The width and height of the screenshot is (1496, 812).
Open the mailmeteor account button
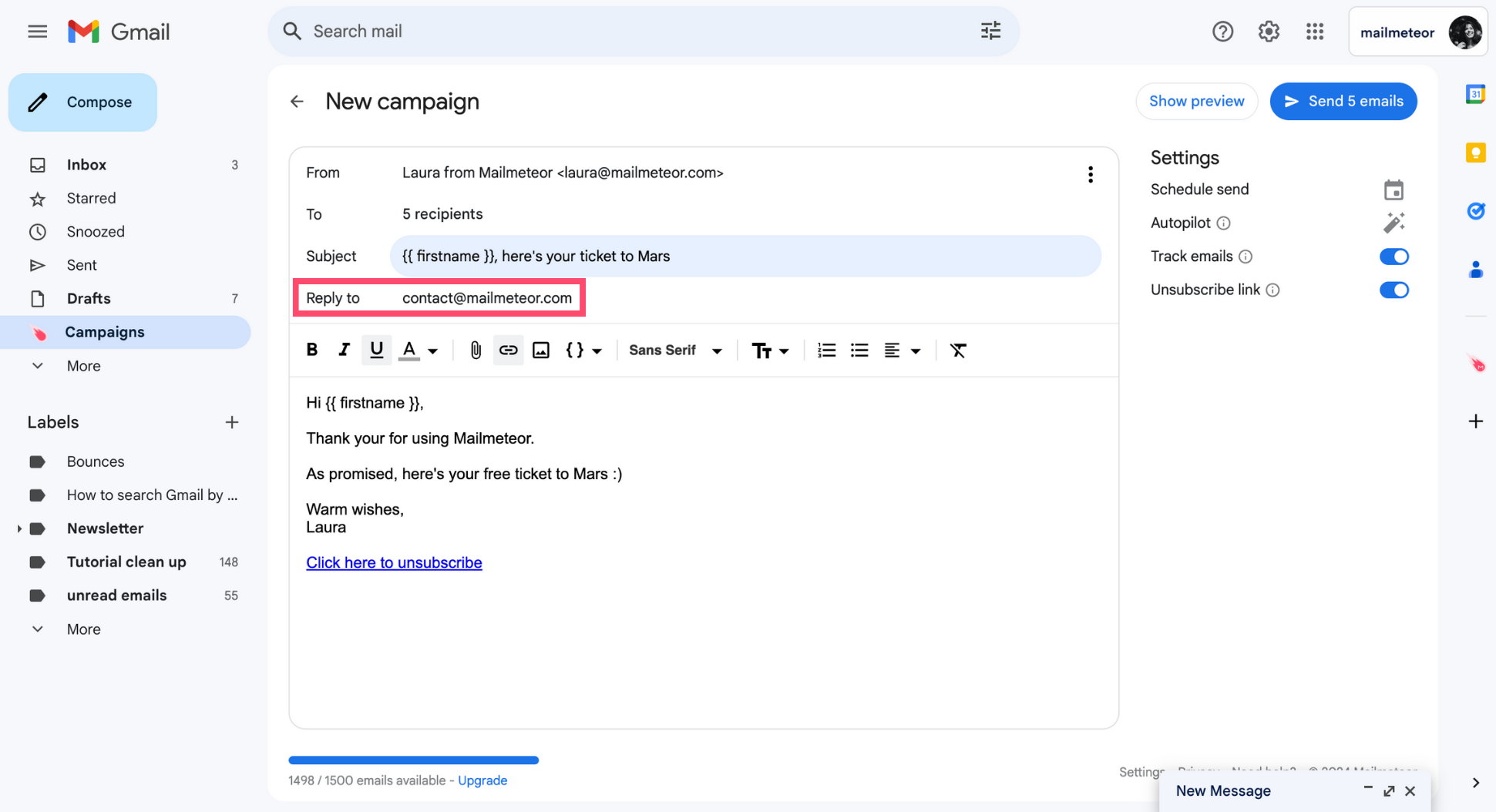coord(1418,32)
